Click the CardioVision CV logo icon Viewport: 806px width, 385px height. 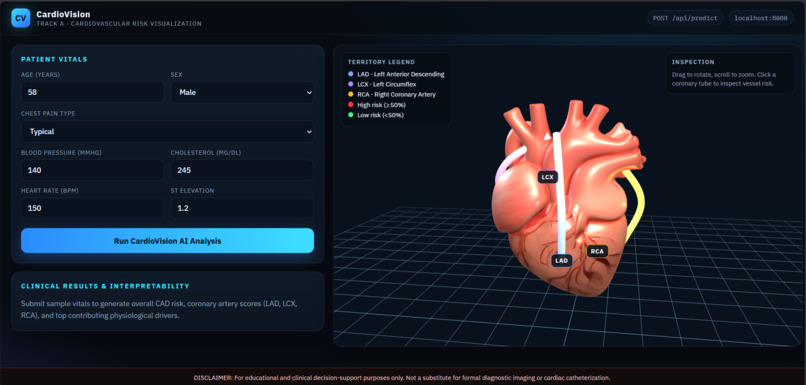coord(21,18)
